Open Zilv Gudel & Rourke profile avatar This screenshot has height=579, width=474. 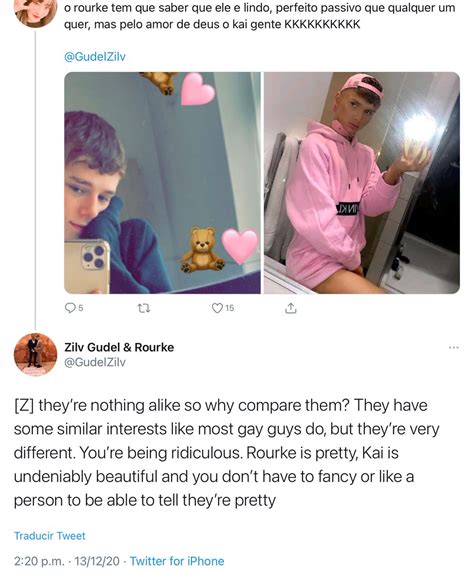click(35, 354)
